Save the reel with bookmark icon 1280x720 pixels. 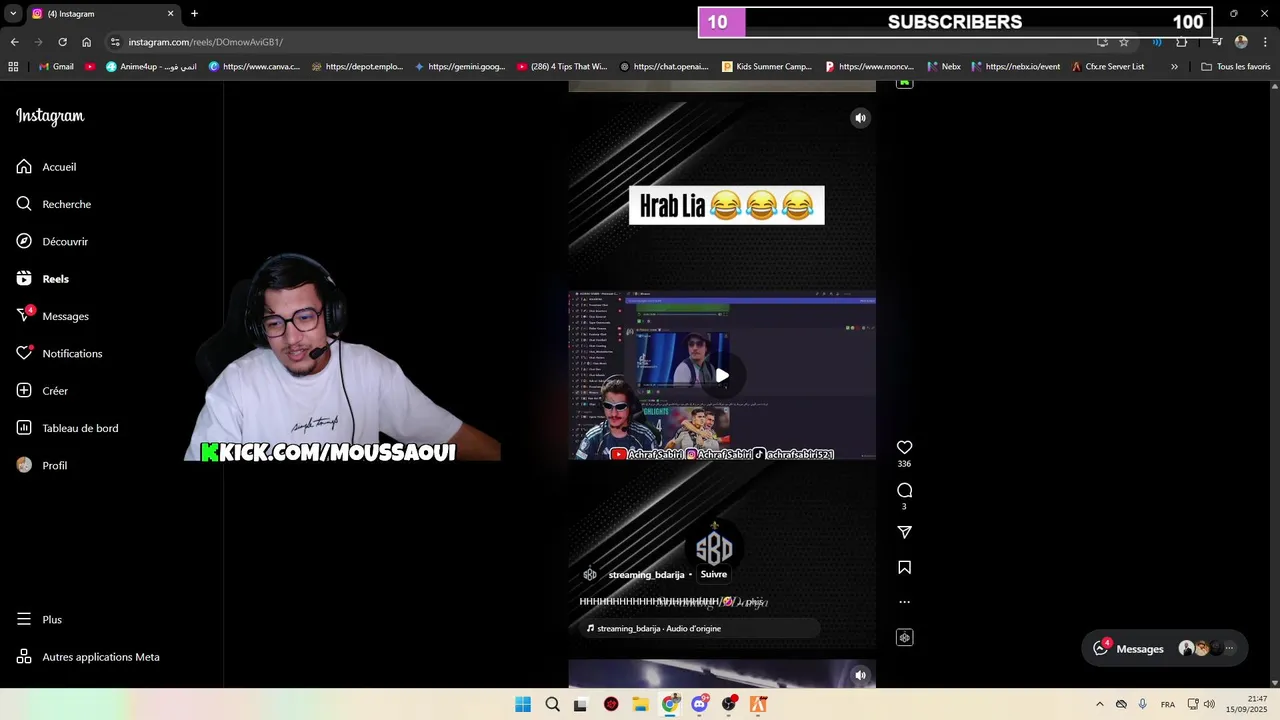[904, 567]
